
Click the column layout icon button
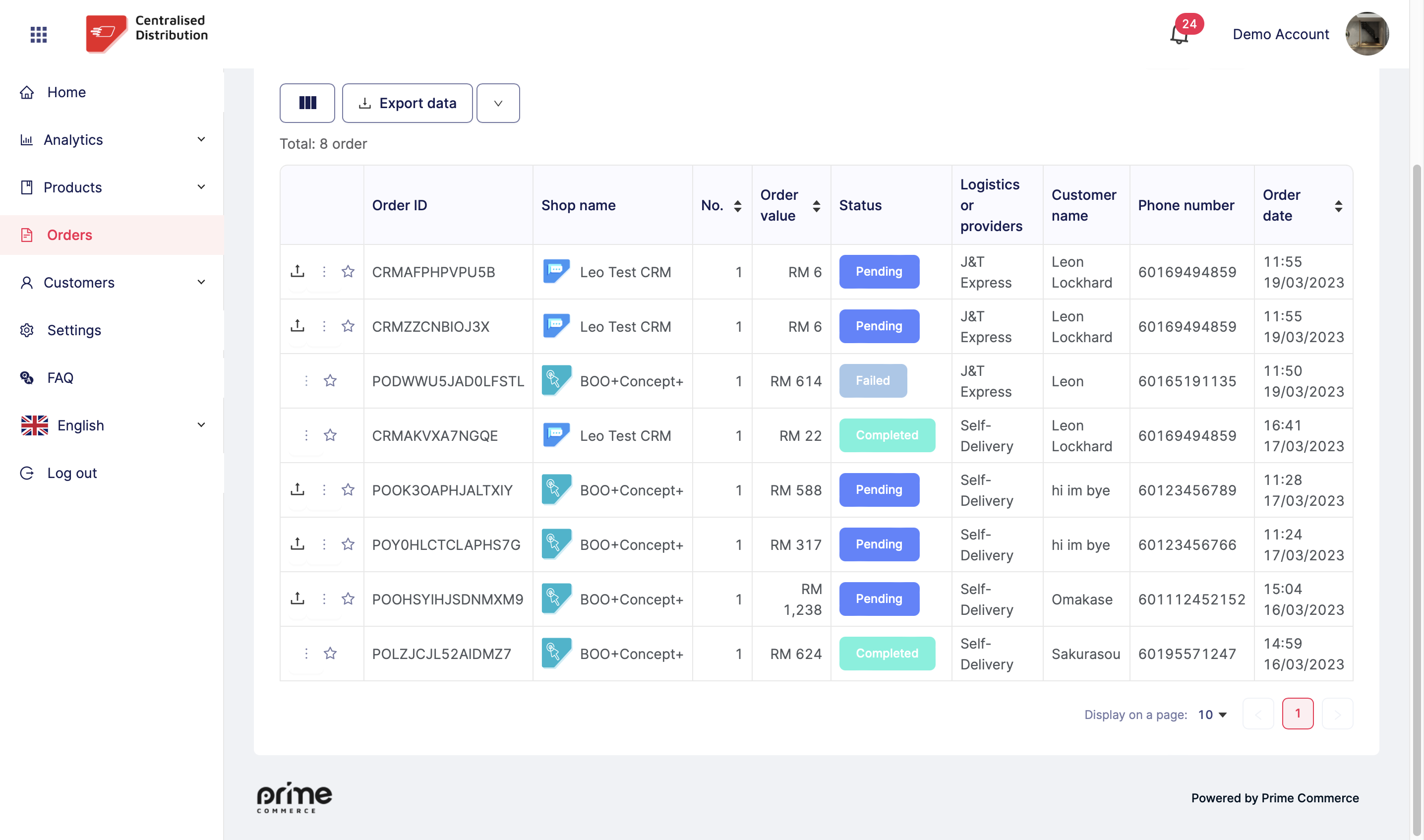point(307,103)
